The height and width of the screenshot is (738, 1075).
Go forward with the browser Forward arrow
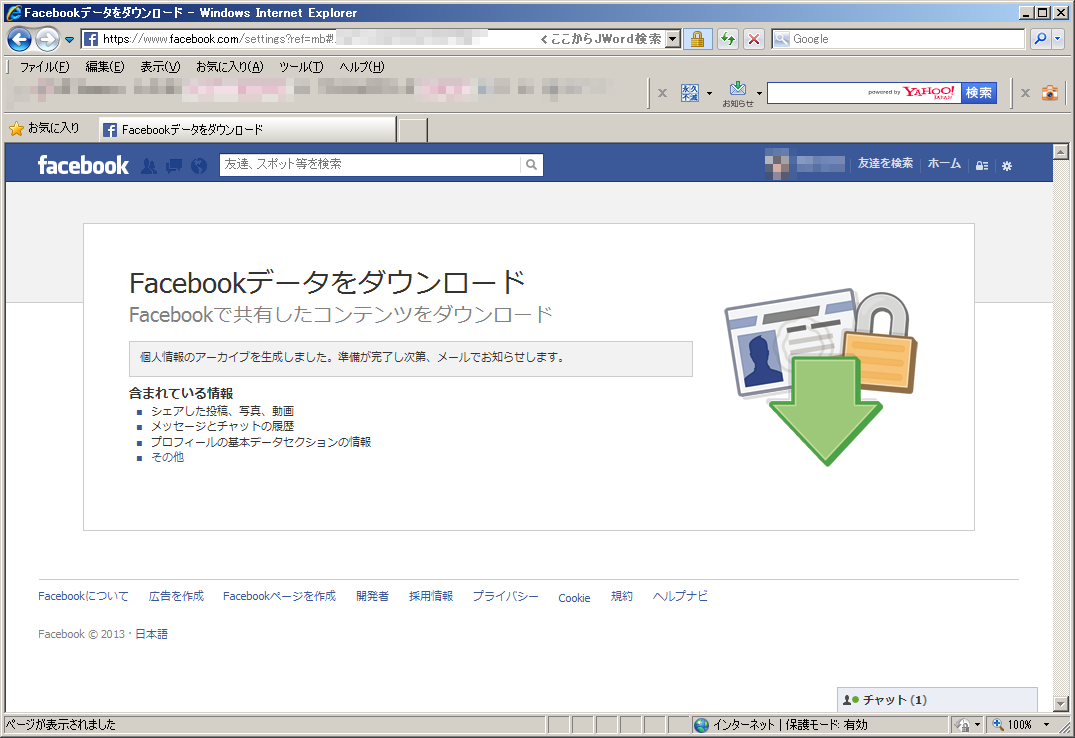point(47,39)
